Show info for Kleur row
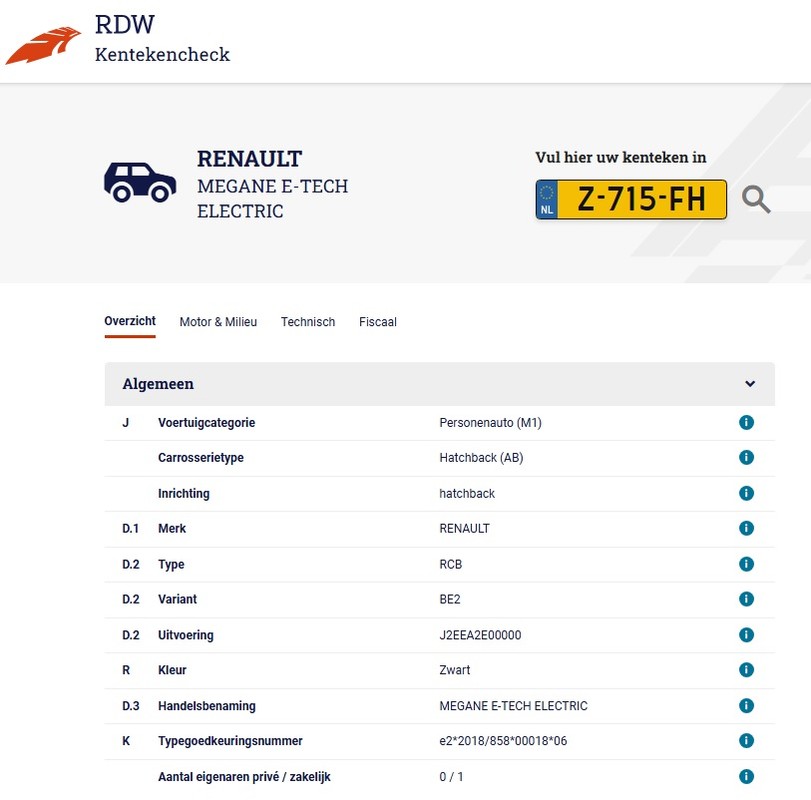 (745, 670)
